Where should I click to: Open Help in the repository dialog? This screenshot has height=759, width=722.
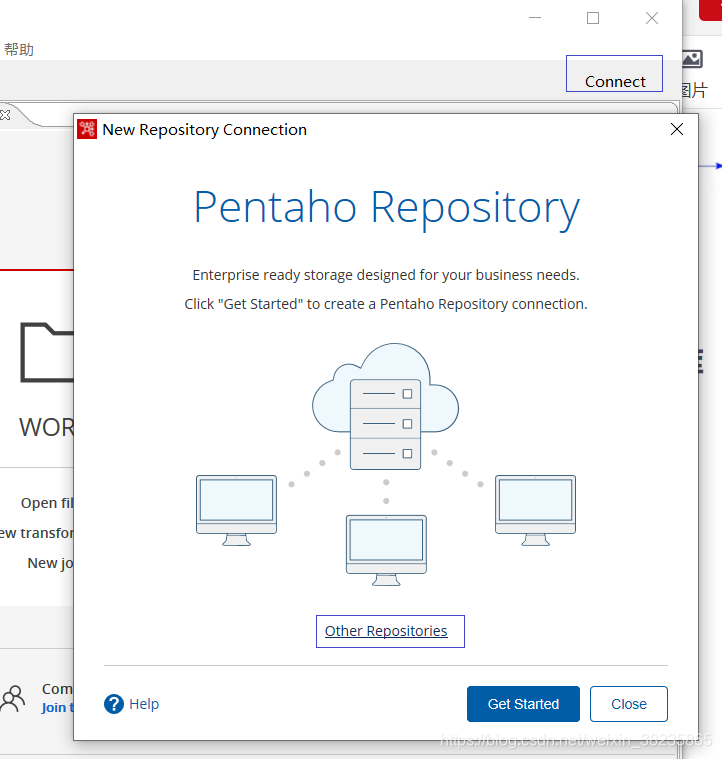pos(144,704)
